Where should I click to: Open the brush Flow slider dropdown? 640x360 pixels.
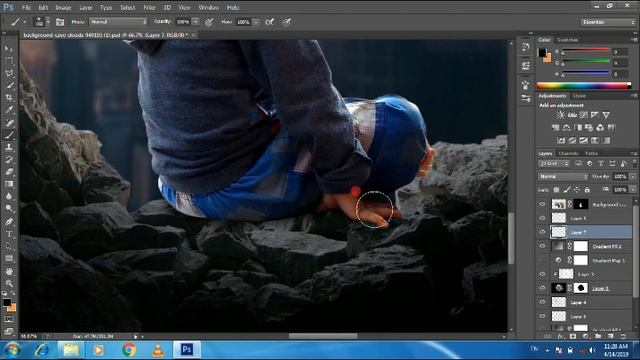[256, 22]
